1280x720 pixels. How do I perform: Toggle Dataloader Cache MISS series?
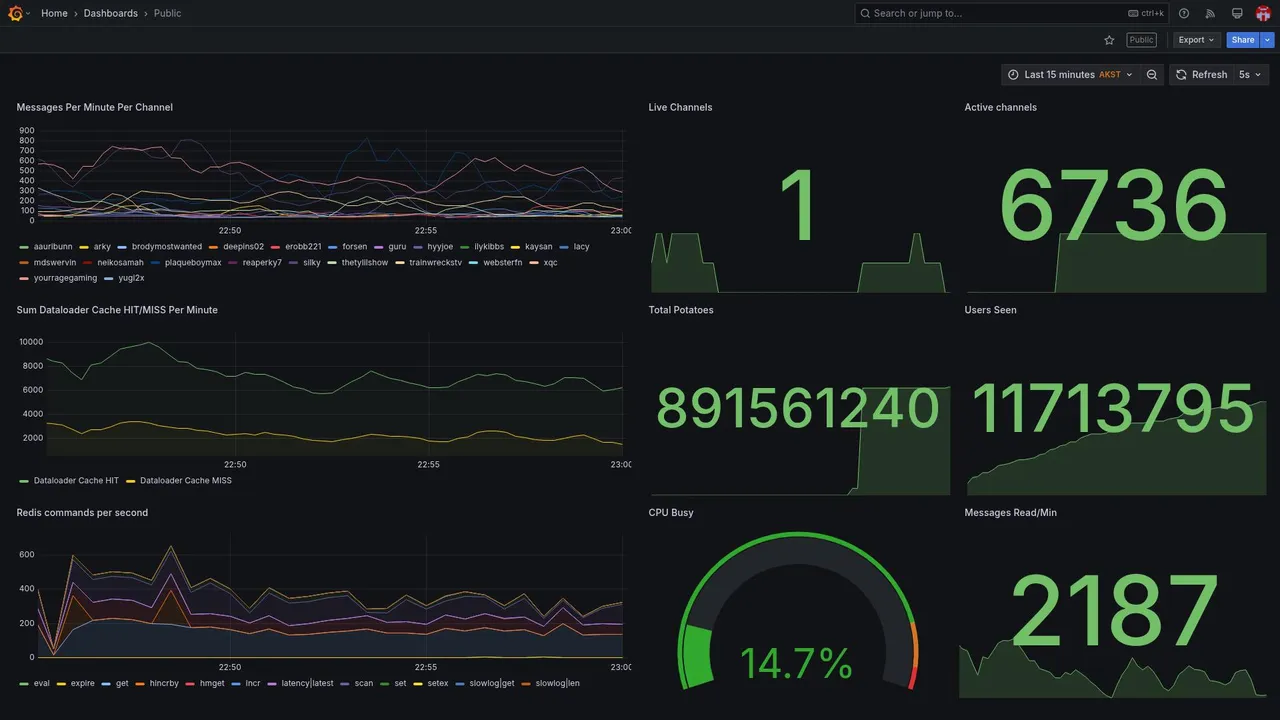[186, 481]
